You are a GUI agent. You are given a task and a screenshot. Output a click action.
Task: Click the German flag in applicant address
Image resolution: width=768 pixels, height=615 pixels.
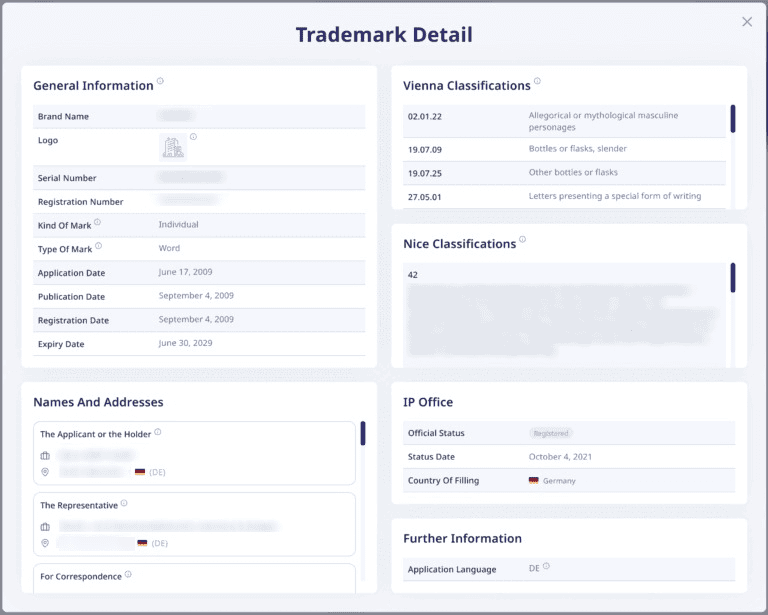(x=140, y=472)
